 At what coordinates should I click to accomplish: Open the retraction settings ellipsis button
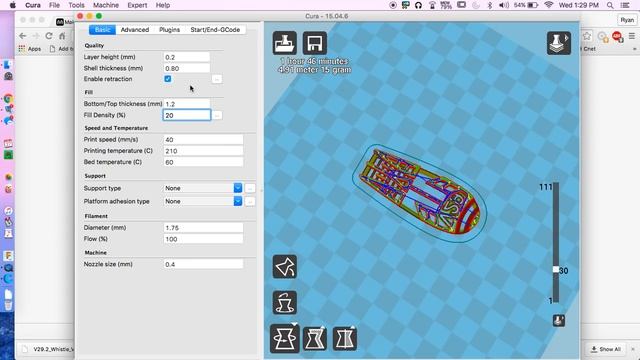point(217,79)
